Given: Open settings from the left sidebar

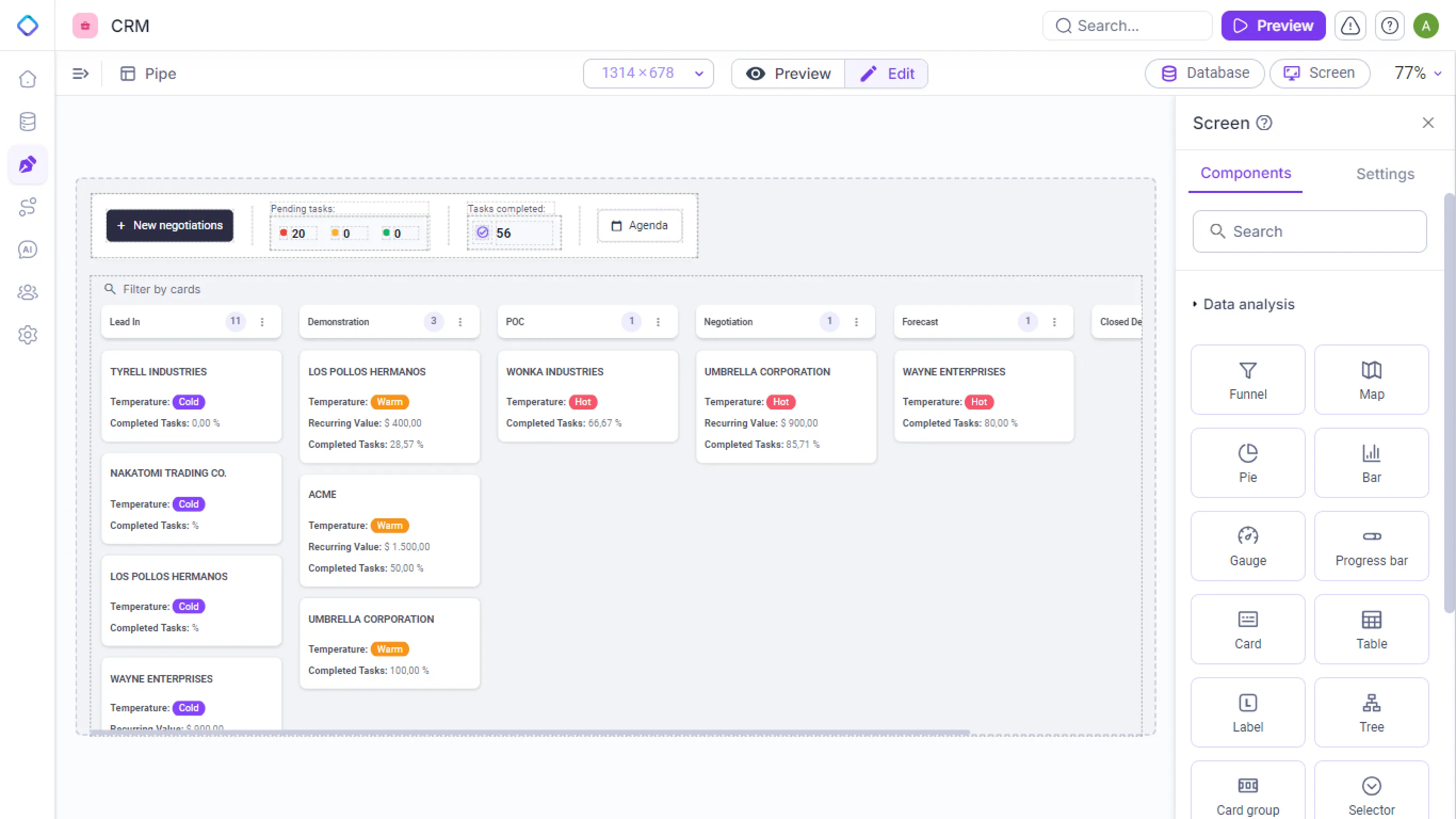Looking at the screenshot, I should coord(27,334).
